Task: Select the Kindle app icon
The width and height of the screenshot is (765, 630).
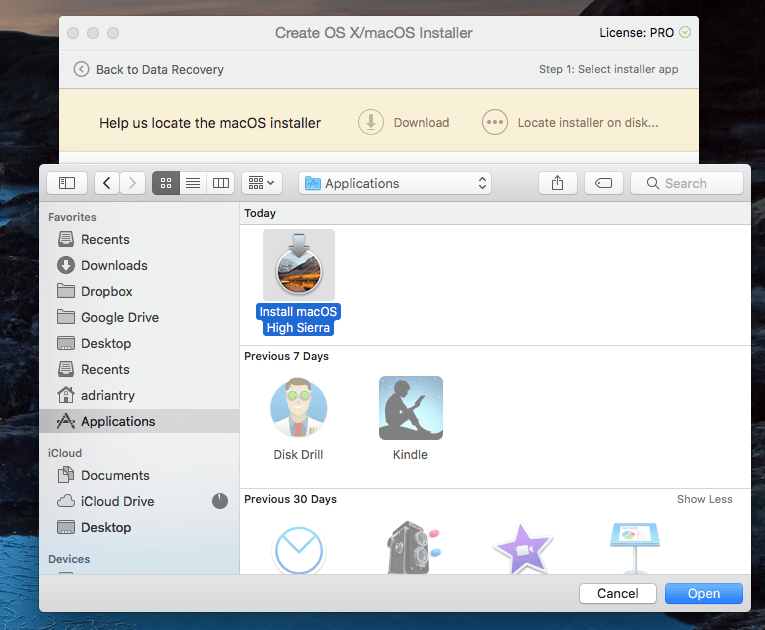Action: pyautogui.click(x=411, y=408)
